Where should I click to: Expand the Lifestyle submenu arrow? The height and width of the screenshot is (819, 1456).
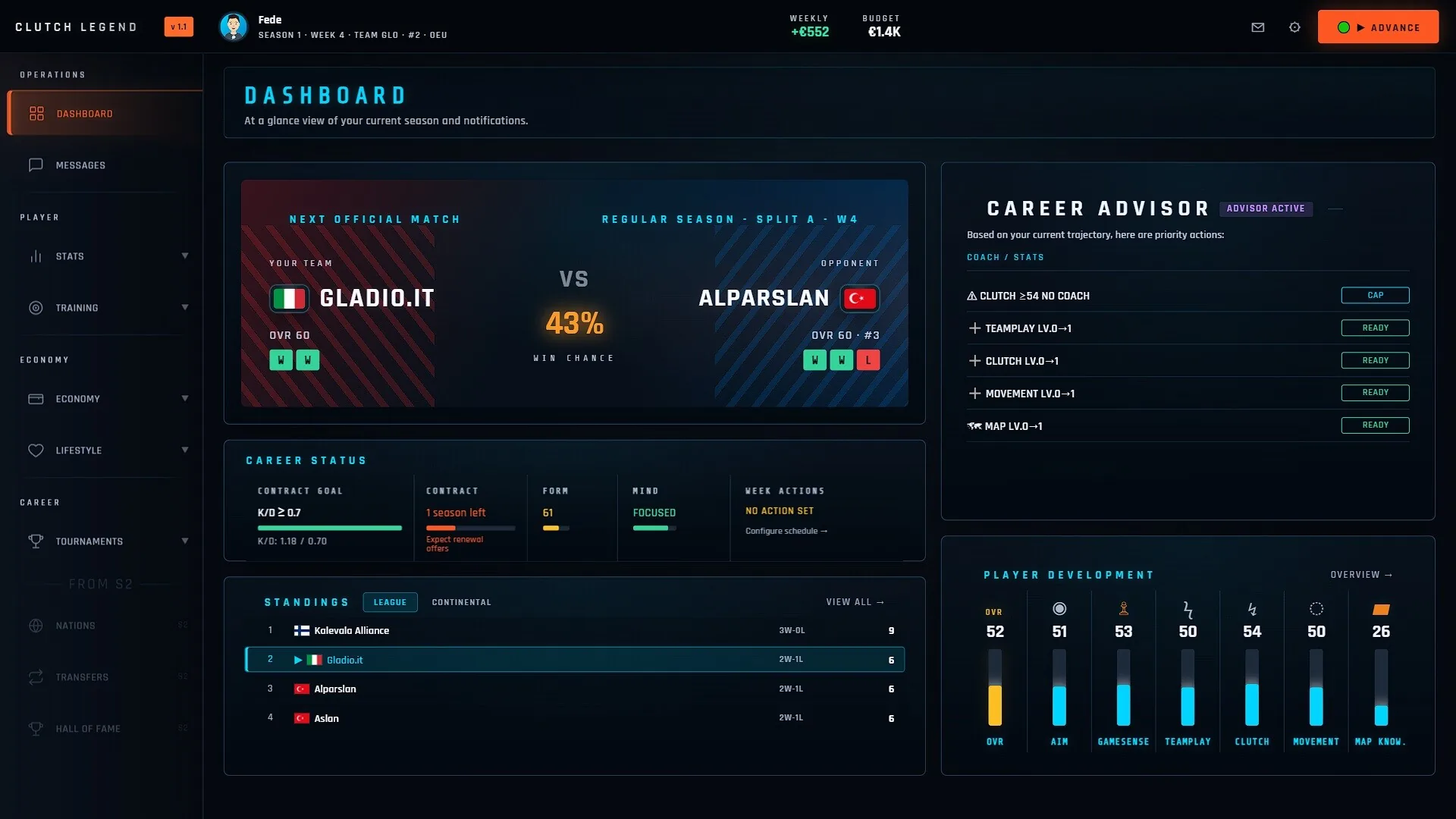(x=185, y=450)
